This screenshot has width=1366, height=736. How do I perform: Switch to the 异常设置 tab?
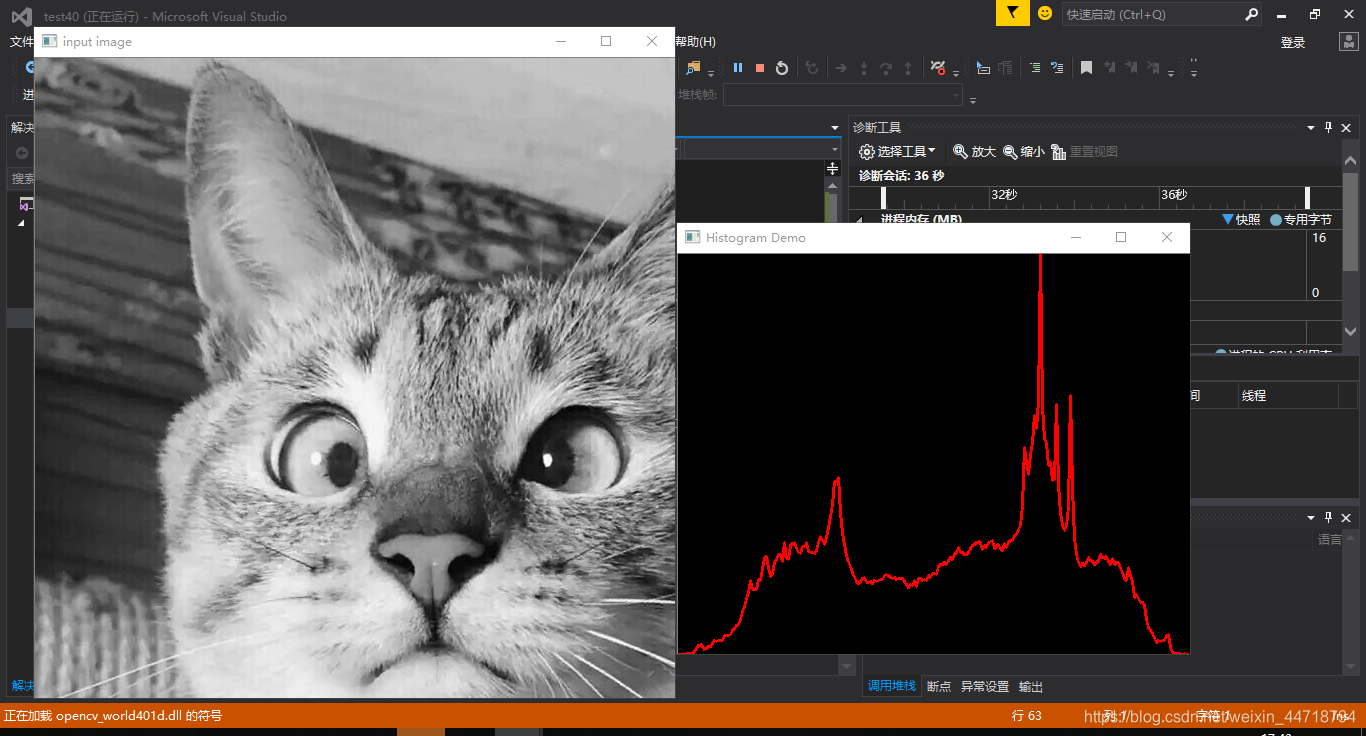coord(985,686)
